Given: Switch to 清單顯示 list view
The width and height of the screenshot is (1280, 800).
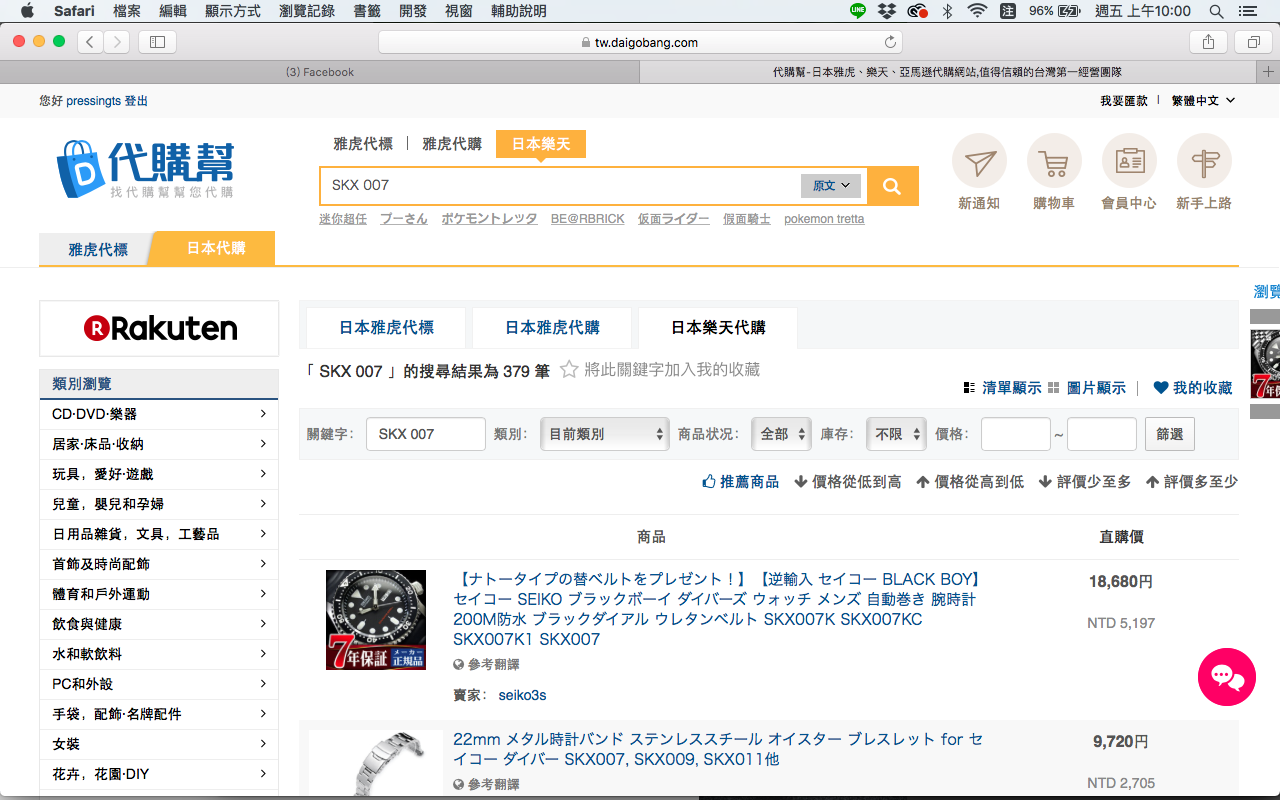Looking at the screenshot, I should [1002, 388].
